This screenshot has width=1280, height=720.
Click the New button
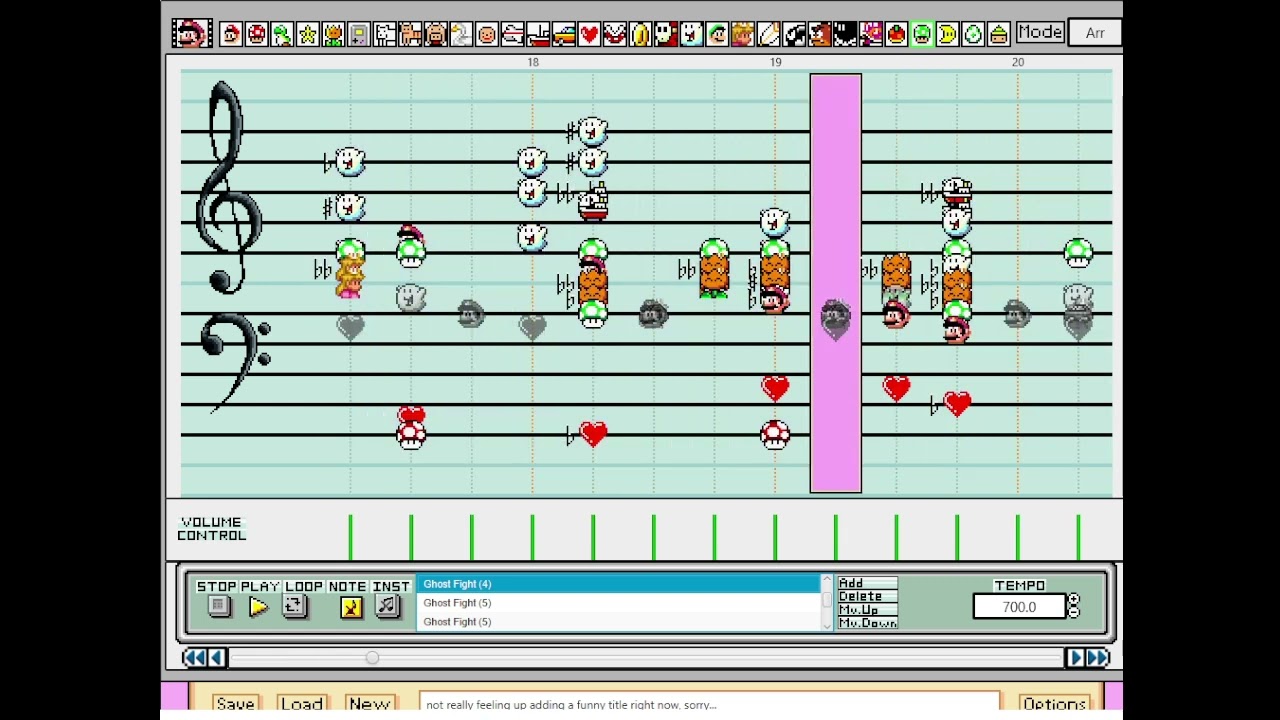(369, 703)
